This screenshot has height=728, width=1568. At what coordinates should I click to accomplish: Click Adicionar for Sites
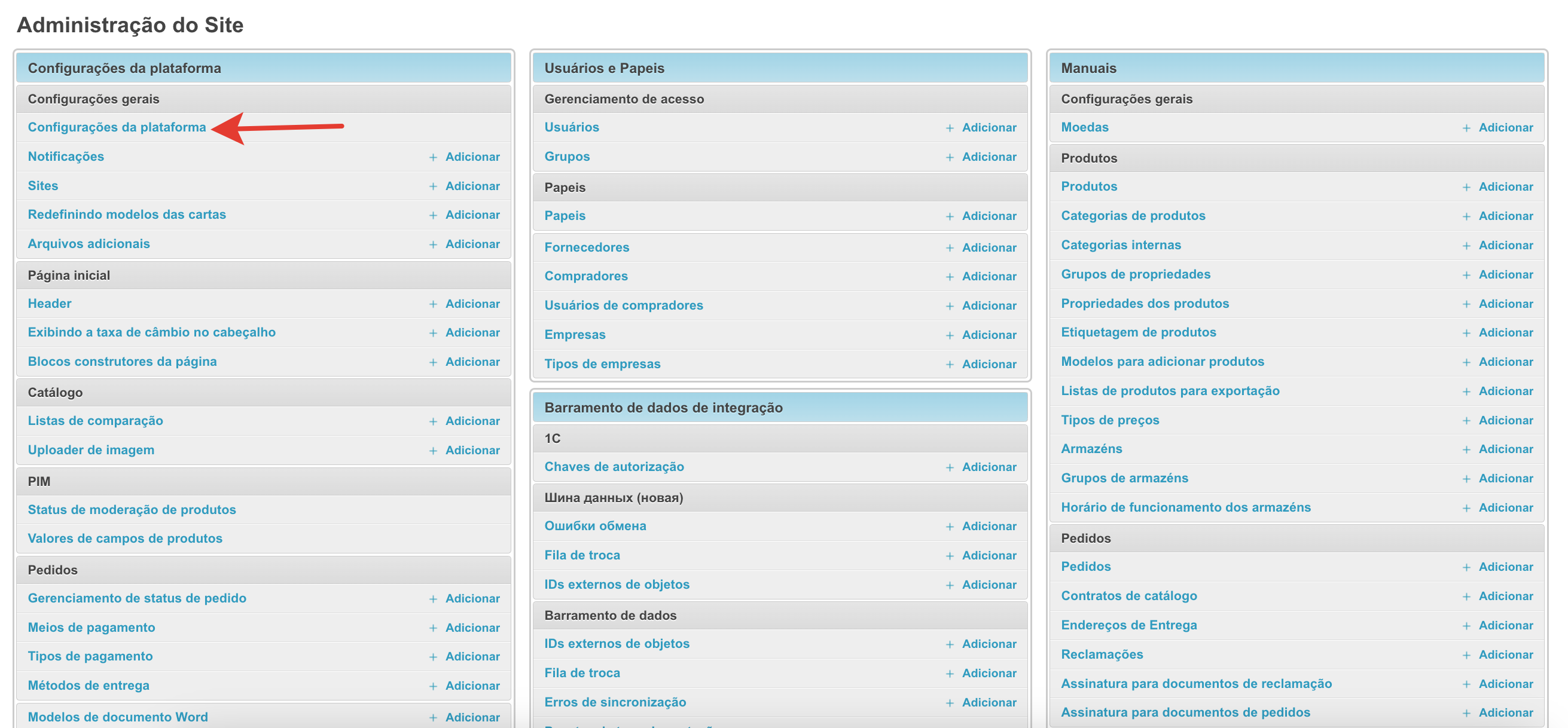(x=472, y=186)
